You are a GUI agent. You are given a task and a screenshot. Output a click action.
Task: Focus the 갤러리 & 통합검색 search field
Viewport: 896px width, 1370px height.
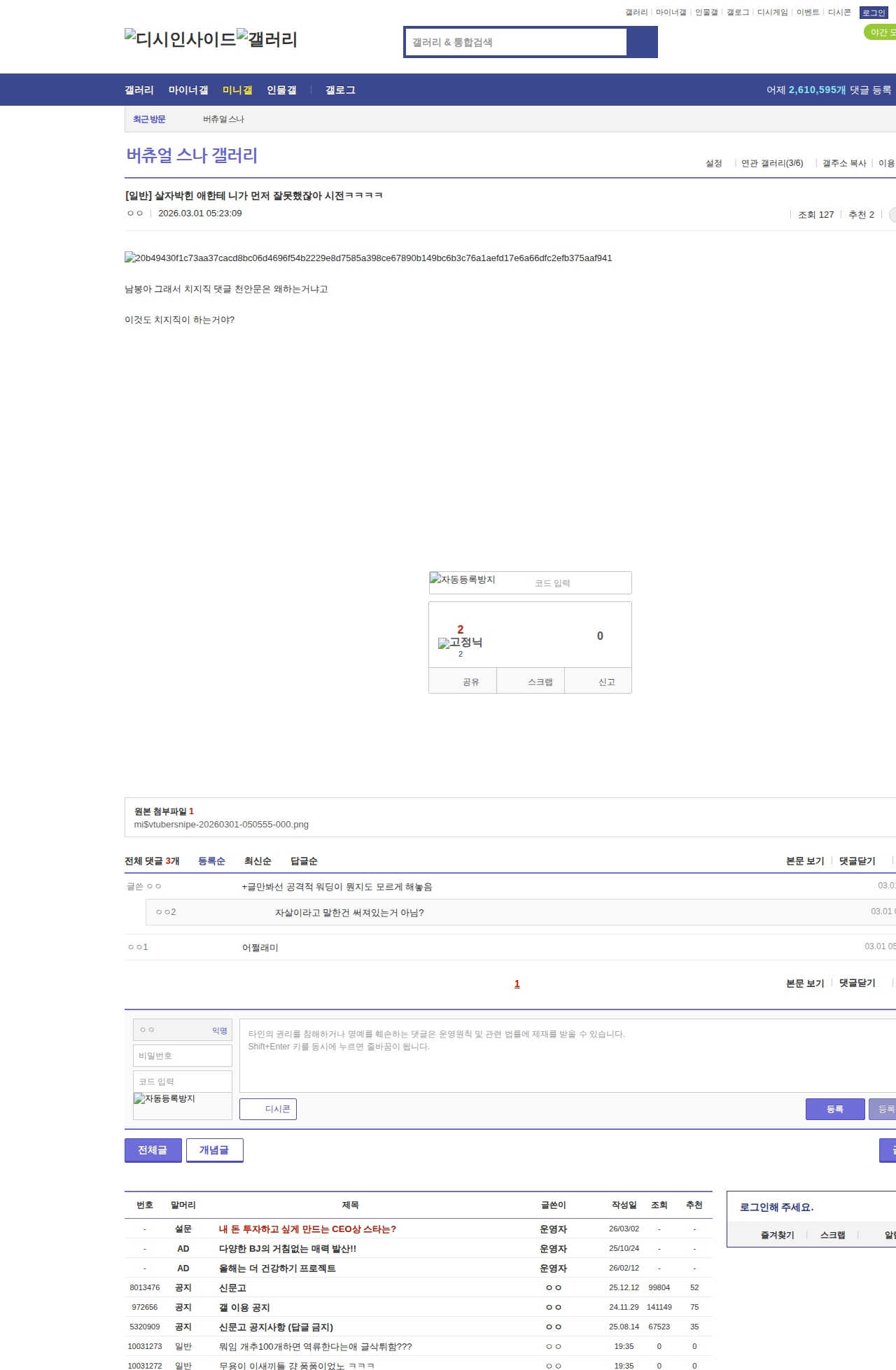tap(516, 42)
